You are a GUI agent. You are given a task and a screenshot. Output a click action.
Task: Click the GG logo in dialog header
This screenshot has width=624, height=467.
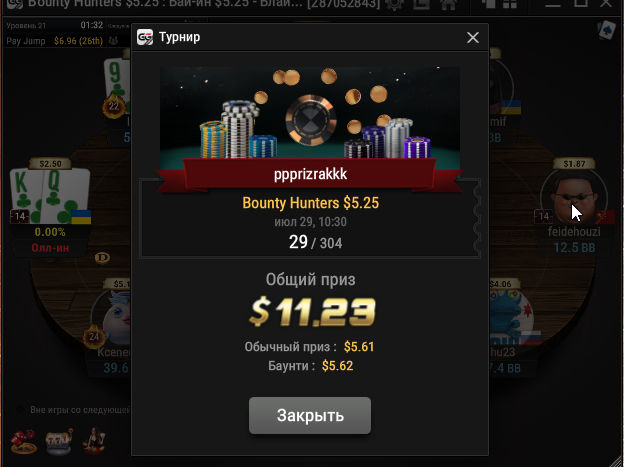[x=145, y=37]
